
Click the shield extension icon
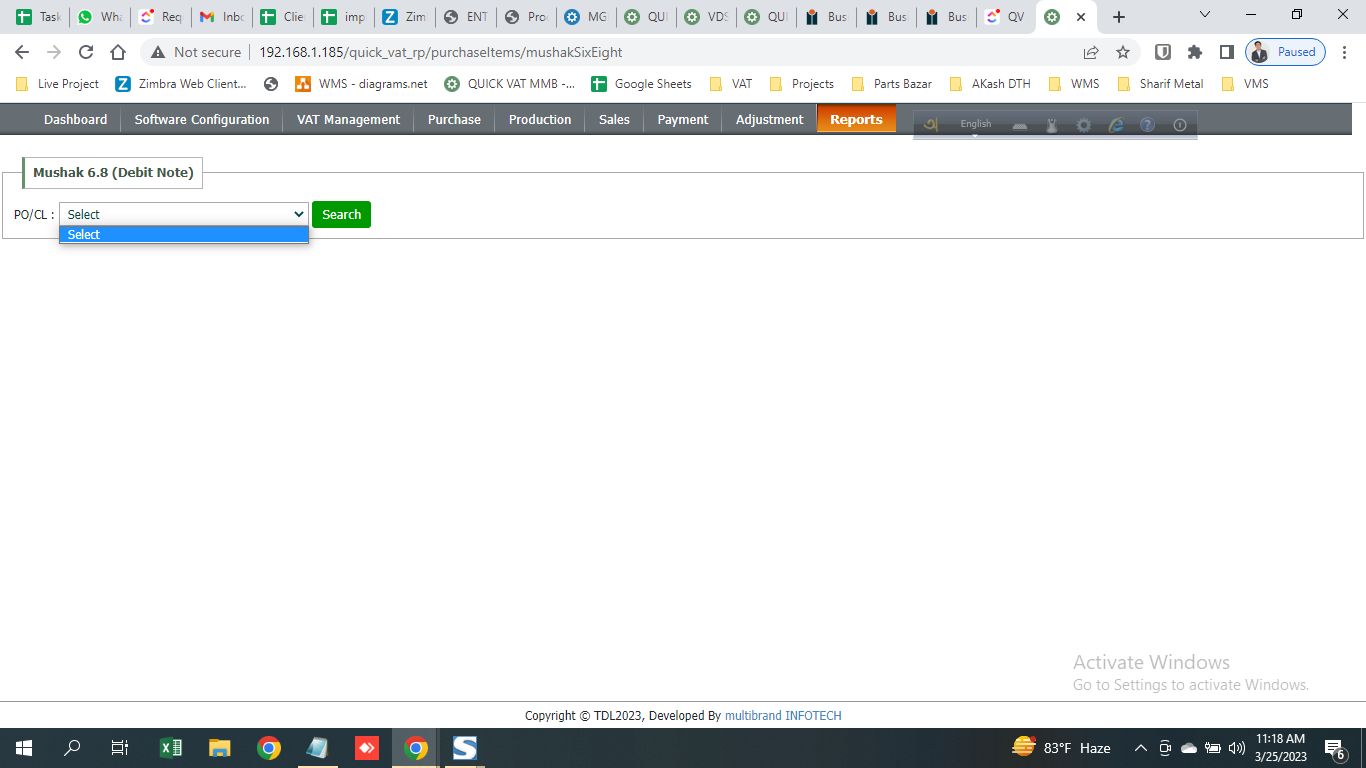pyautogui.click(x=1162, y=52)
